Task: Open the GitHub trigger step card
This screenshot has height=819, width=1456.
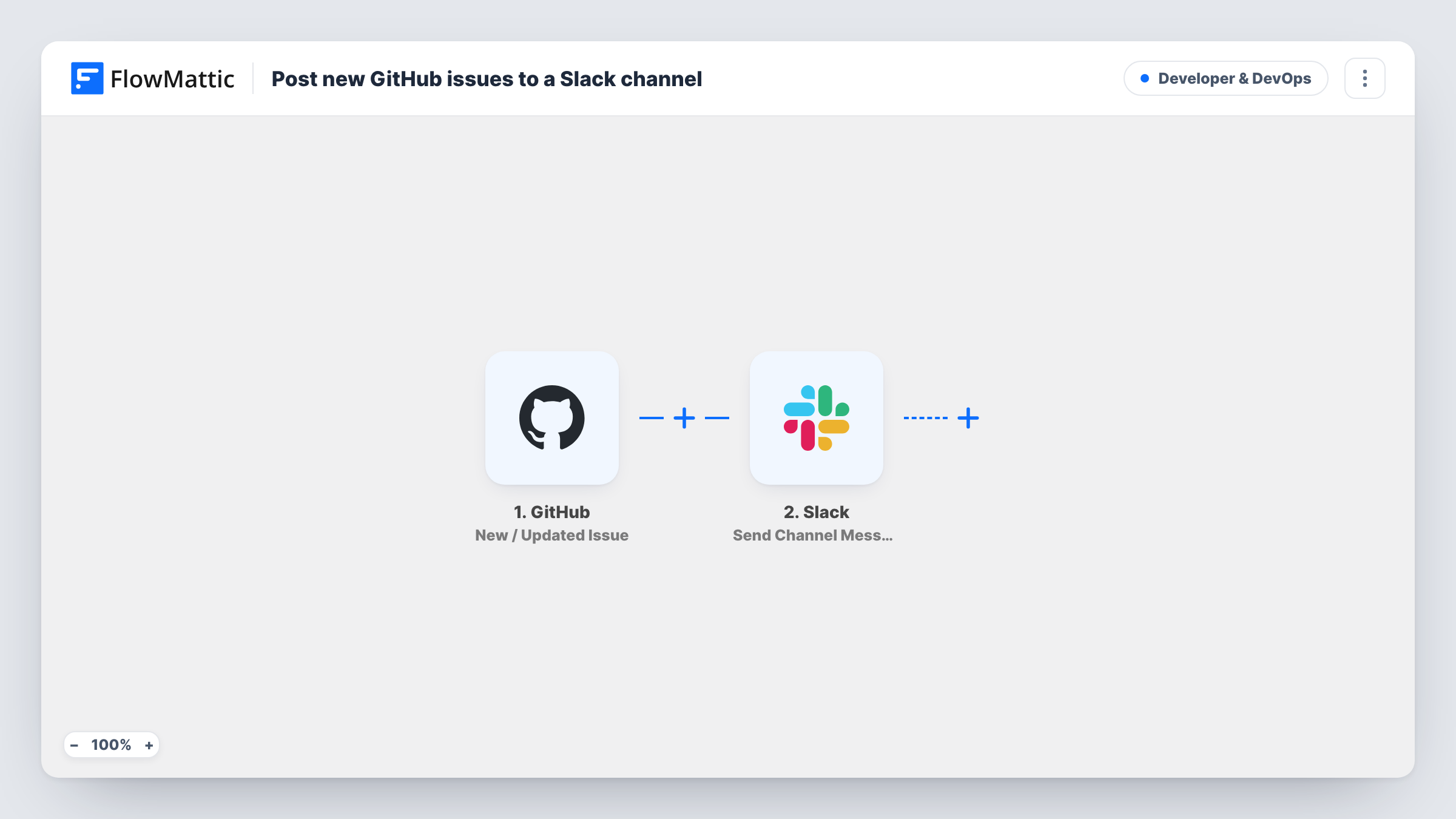Action: [x=551, y=418]
